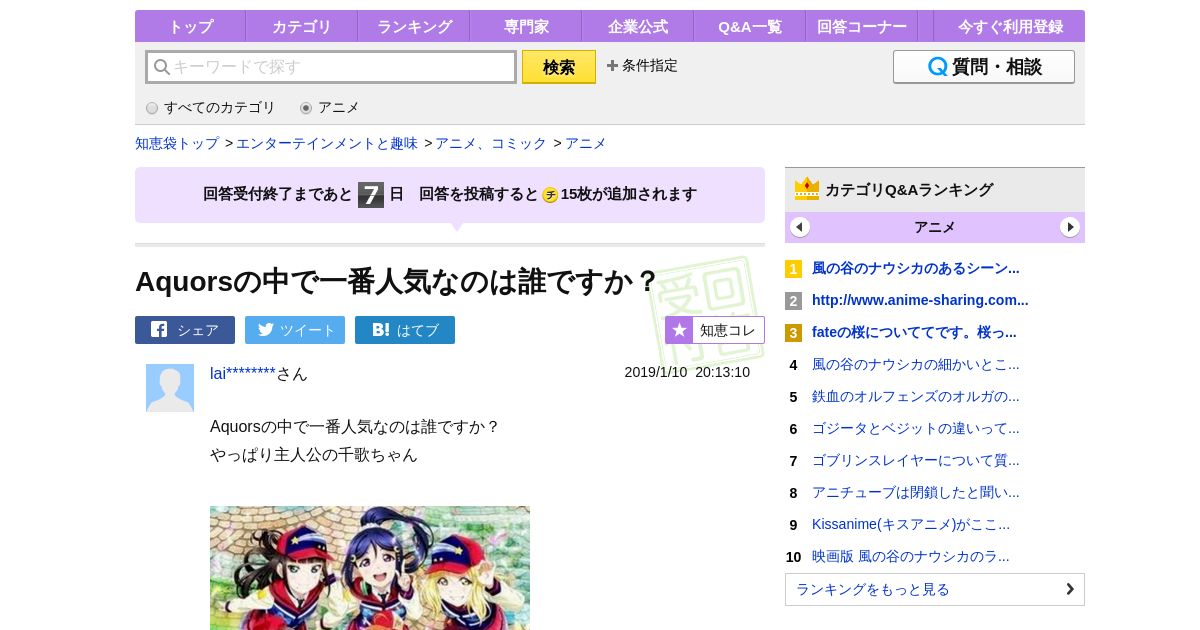Open the last アニメ breadcrumb link
Viewport: 1200px width, 630px height.
pos(586,143)
